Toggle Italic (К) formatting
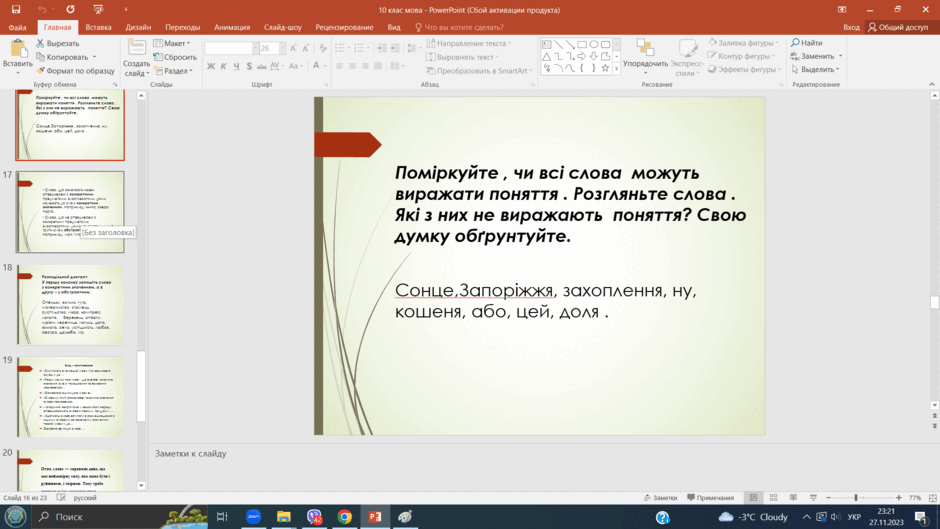 click(224, 66)
